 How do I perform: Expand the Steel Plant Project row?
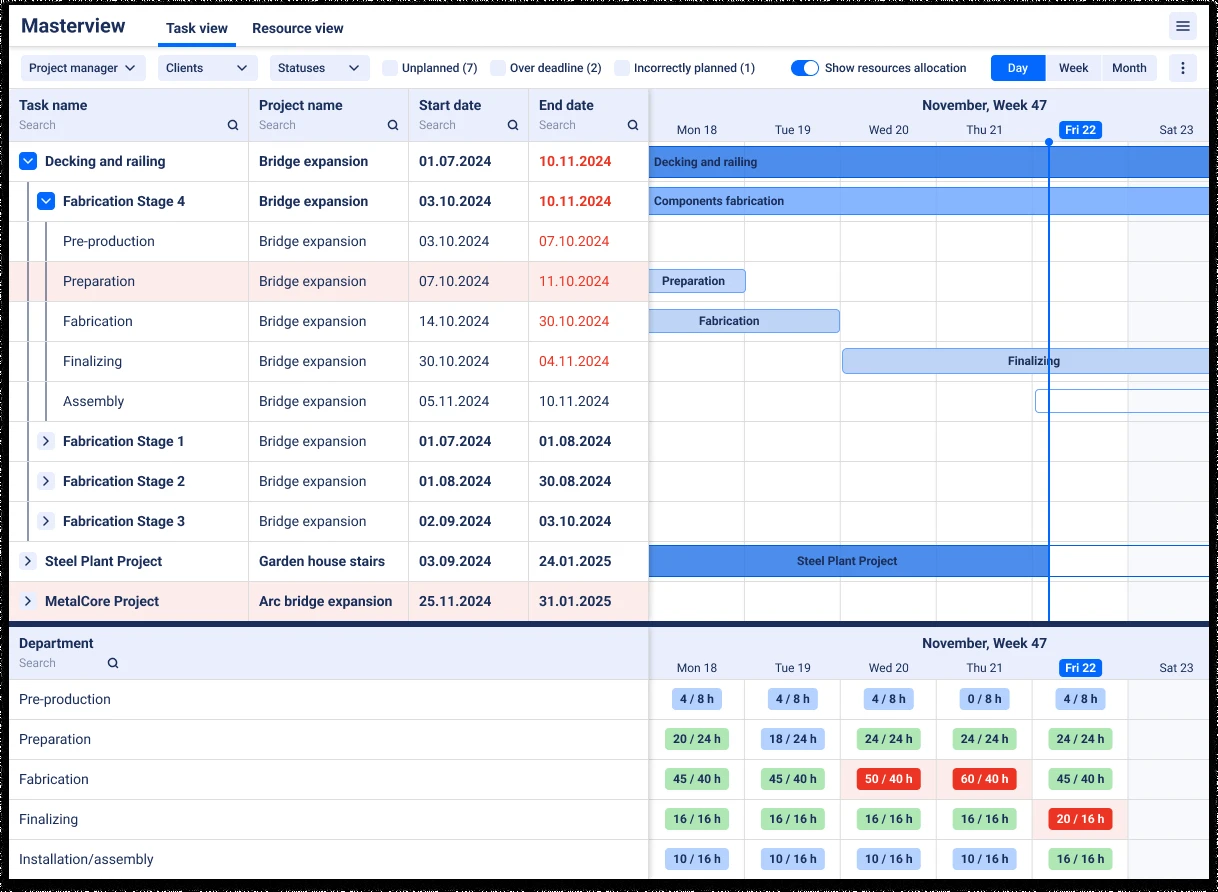pyautogui.click(x=28, y=561)
